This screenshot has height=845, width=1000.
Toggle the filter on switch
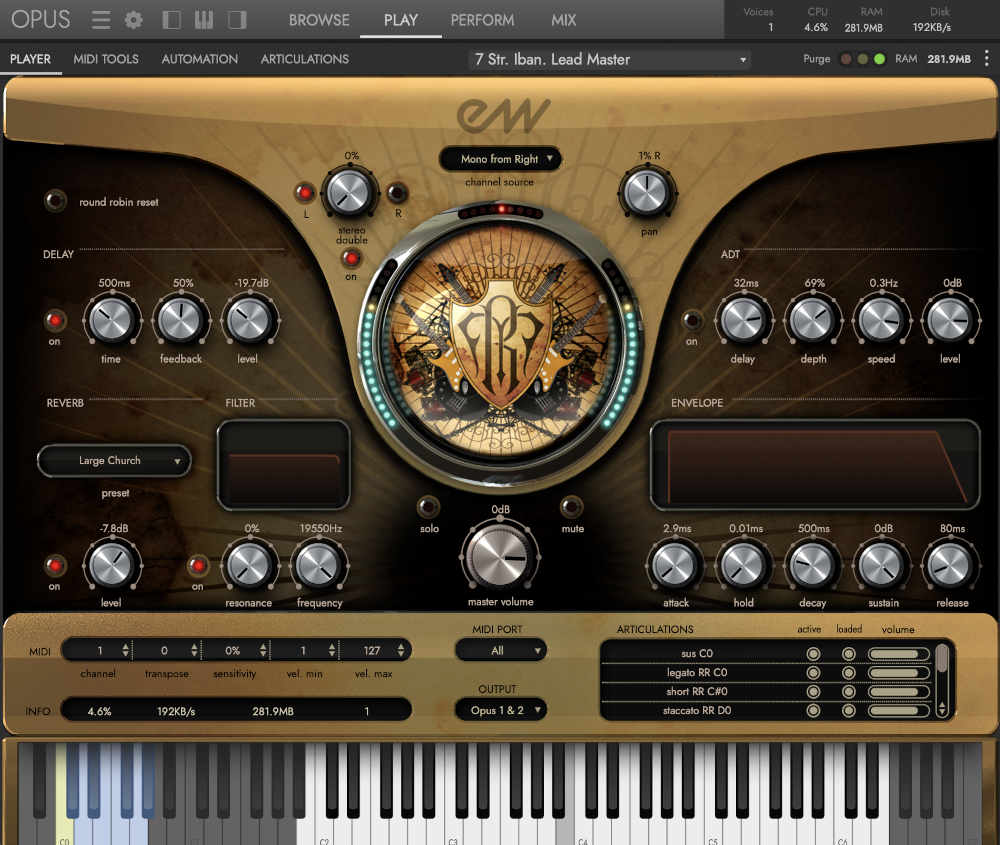tap(198, 565)
